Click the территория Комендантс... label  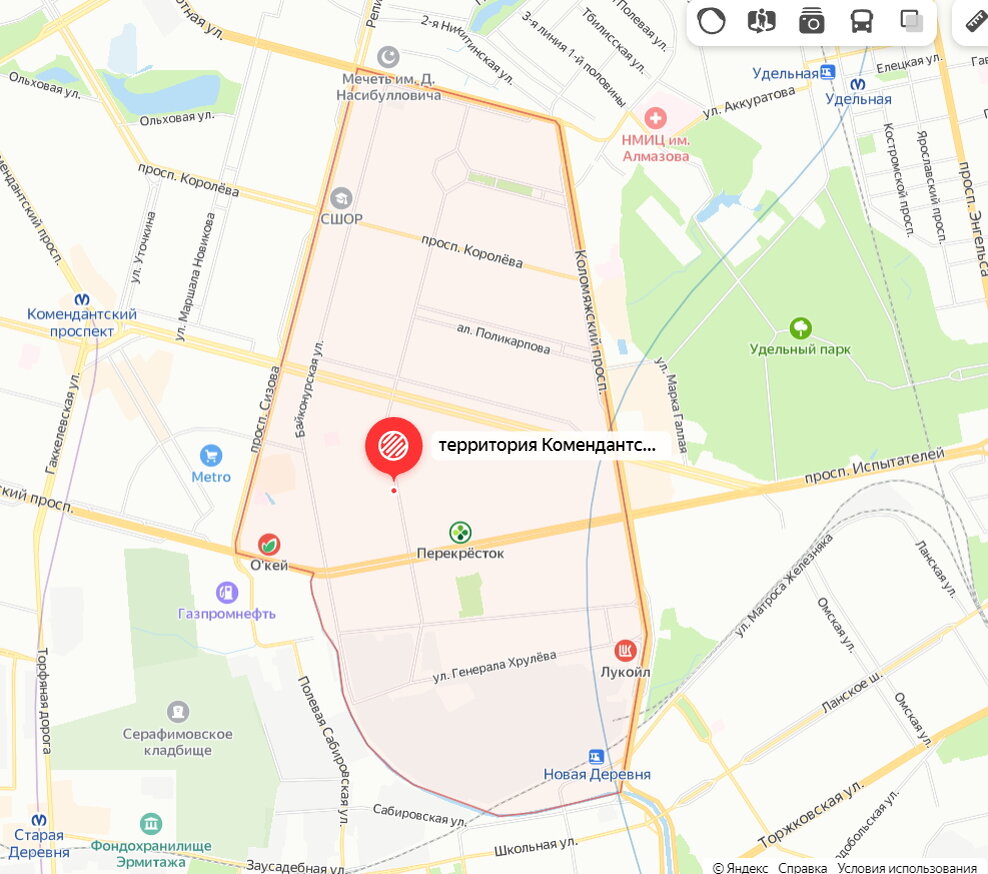pyautogui.click(x=547, y=445)
